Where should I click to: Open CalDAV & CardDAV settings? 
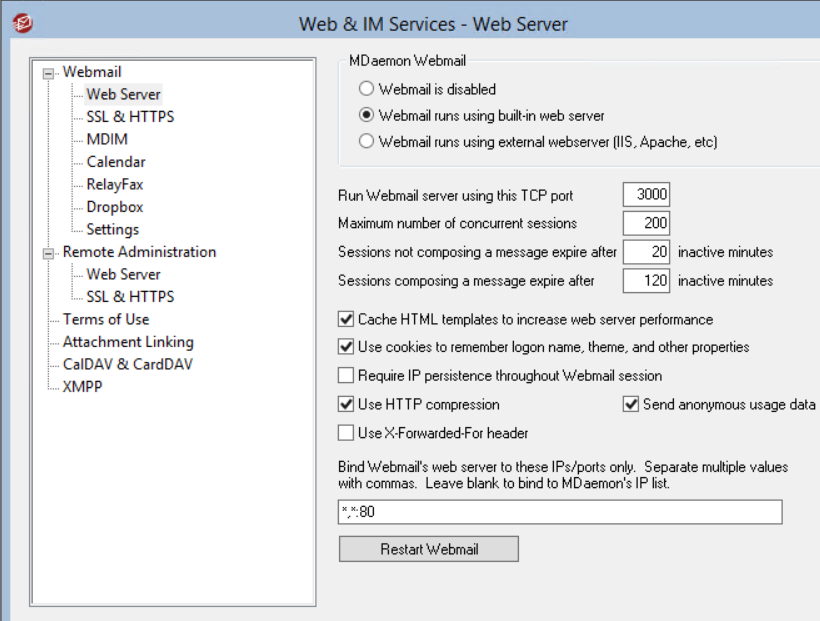[x=128, y=364]
